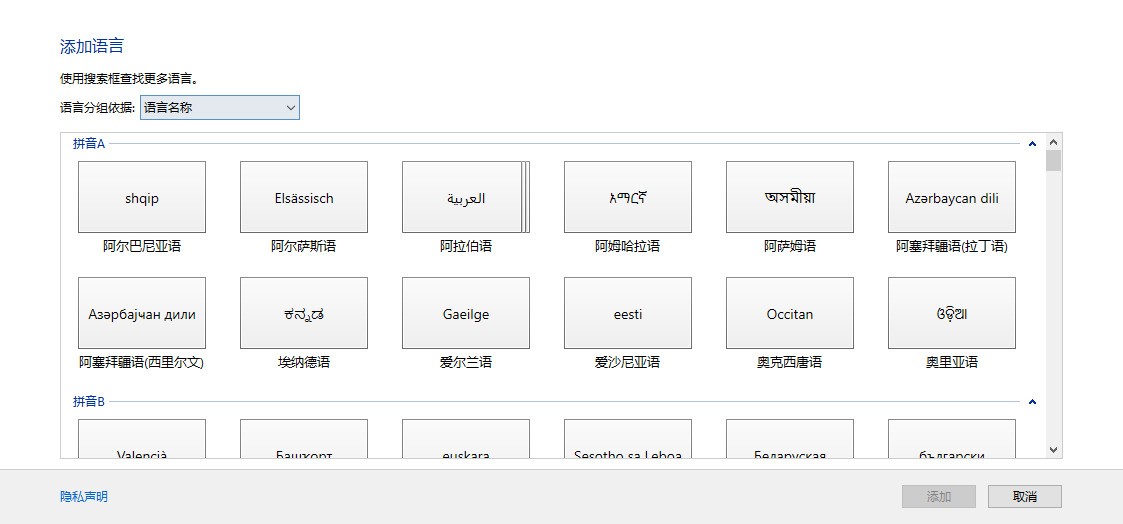Select the euskara language tile
The height and width of the screenshot is (524, 1123).
pyautogui.click(x=466, y=439)
